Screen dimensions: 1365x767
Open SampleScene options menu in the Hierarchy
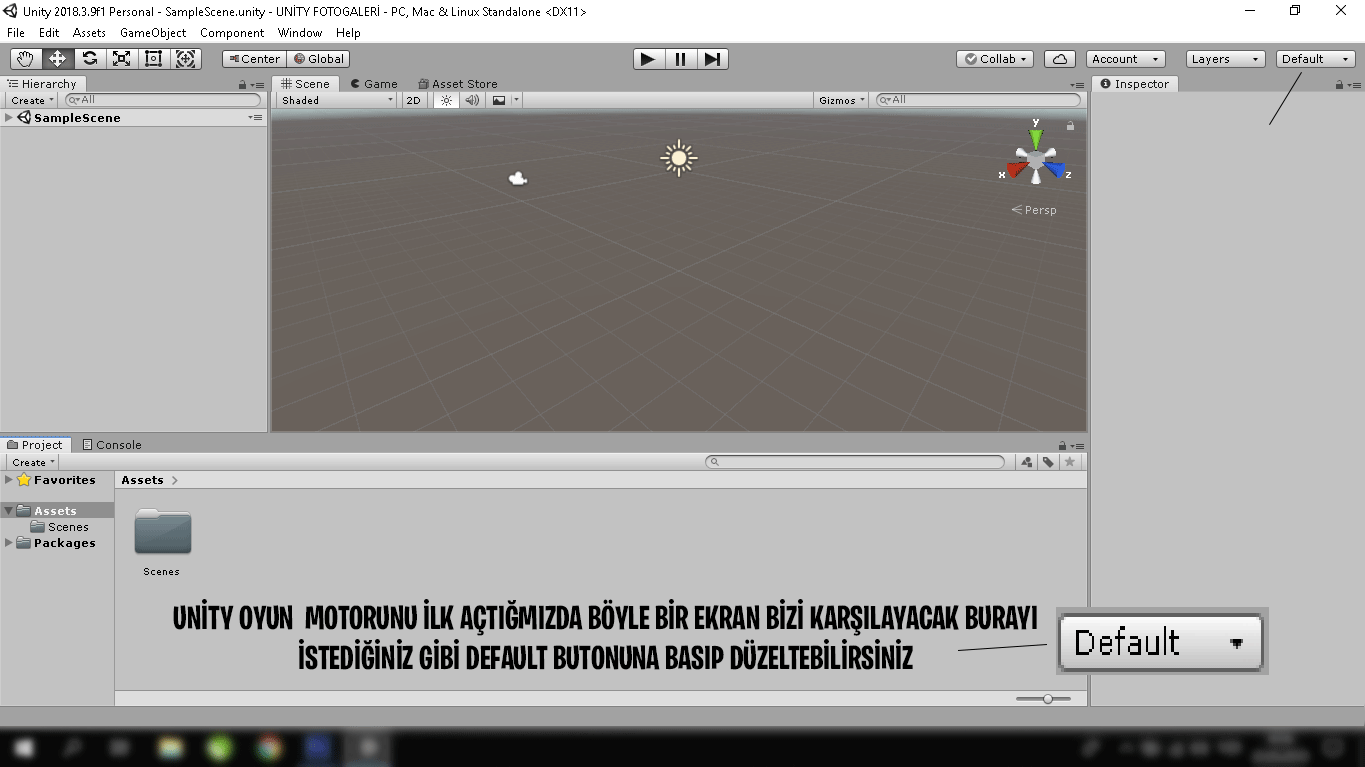pyautogui.click(x=255, y=118)
